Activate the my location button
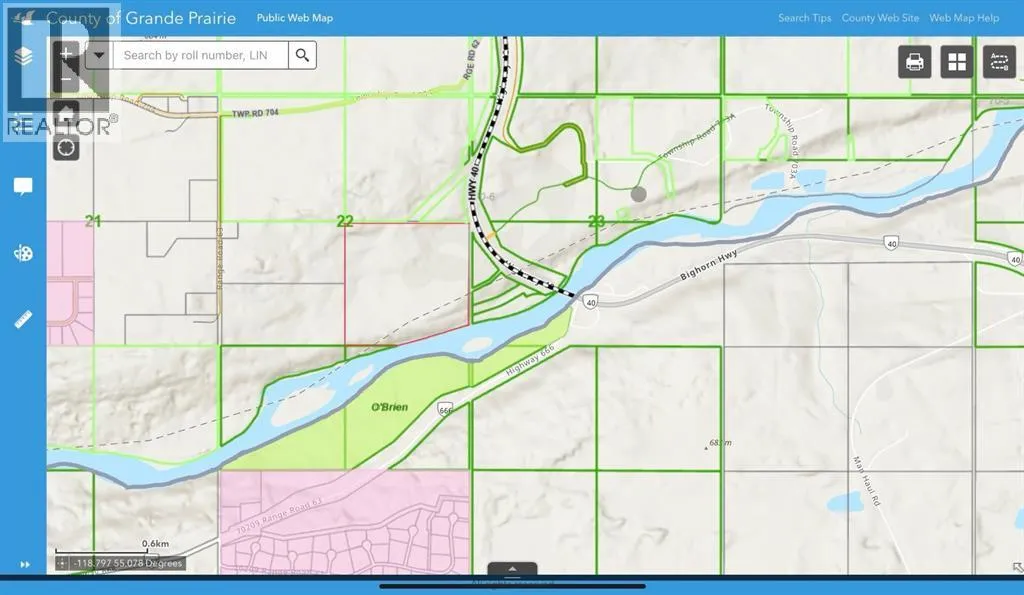The height and width of the screenshot is (595, 1024). click(x=67, y=147)
